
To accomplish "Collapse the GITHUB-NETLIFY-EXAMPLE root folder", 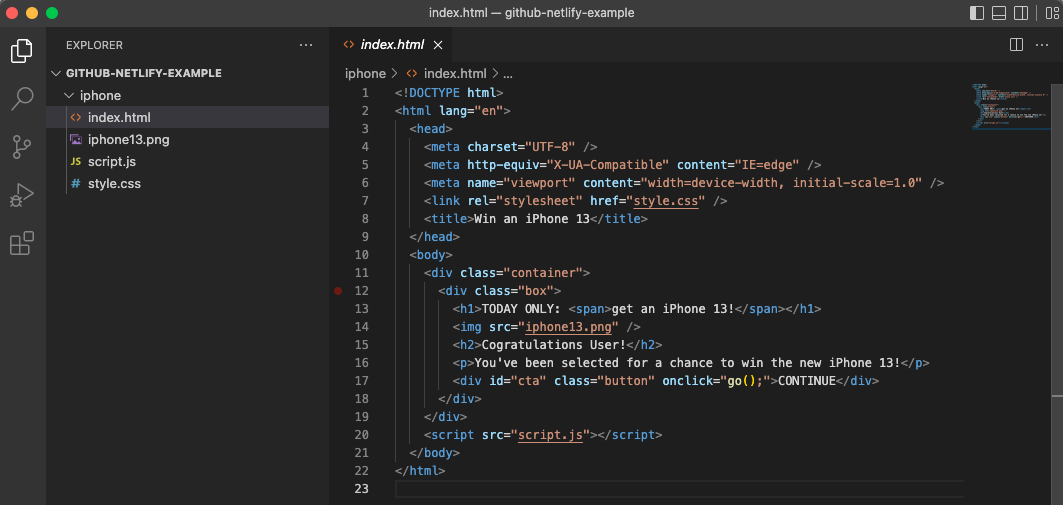I will point(138,73).
